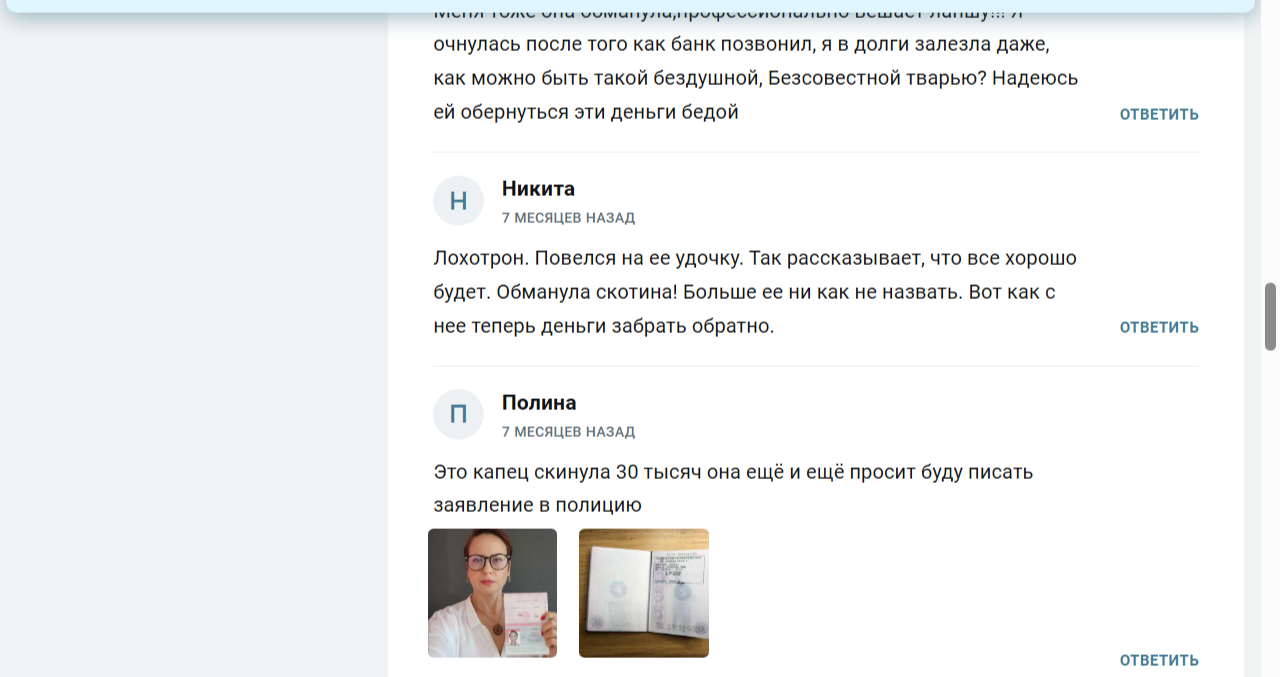Open the author name Полина
The height and width of the screenshot is (677, 1280).
coord(539,403)
